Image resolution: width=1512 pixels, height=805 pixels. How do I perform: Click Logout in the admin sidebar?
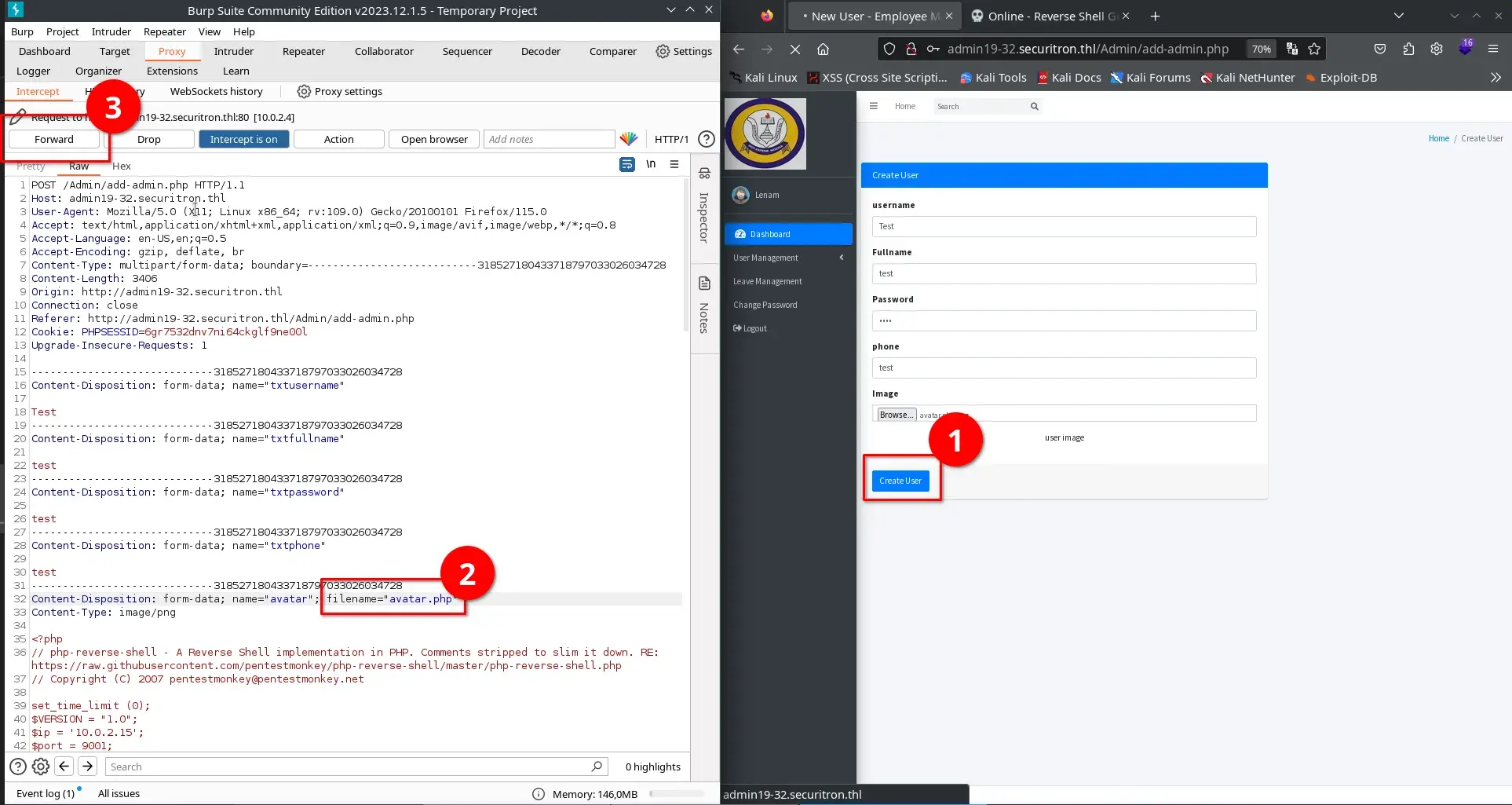point(751,328)
